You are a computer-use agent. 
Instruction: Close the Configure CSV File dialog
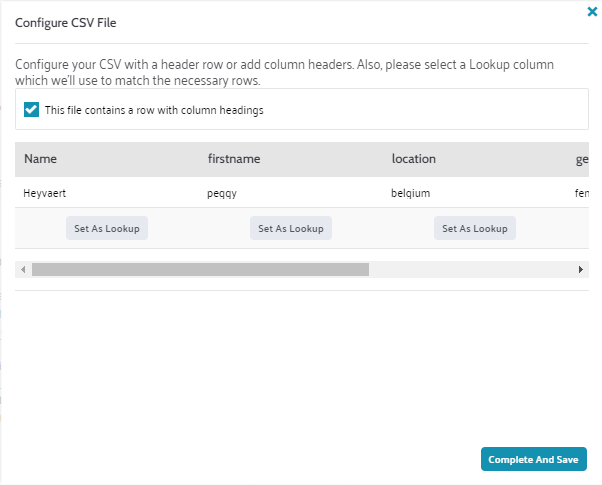591,13
